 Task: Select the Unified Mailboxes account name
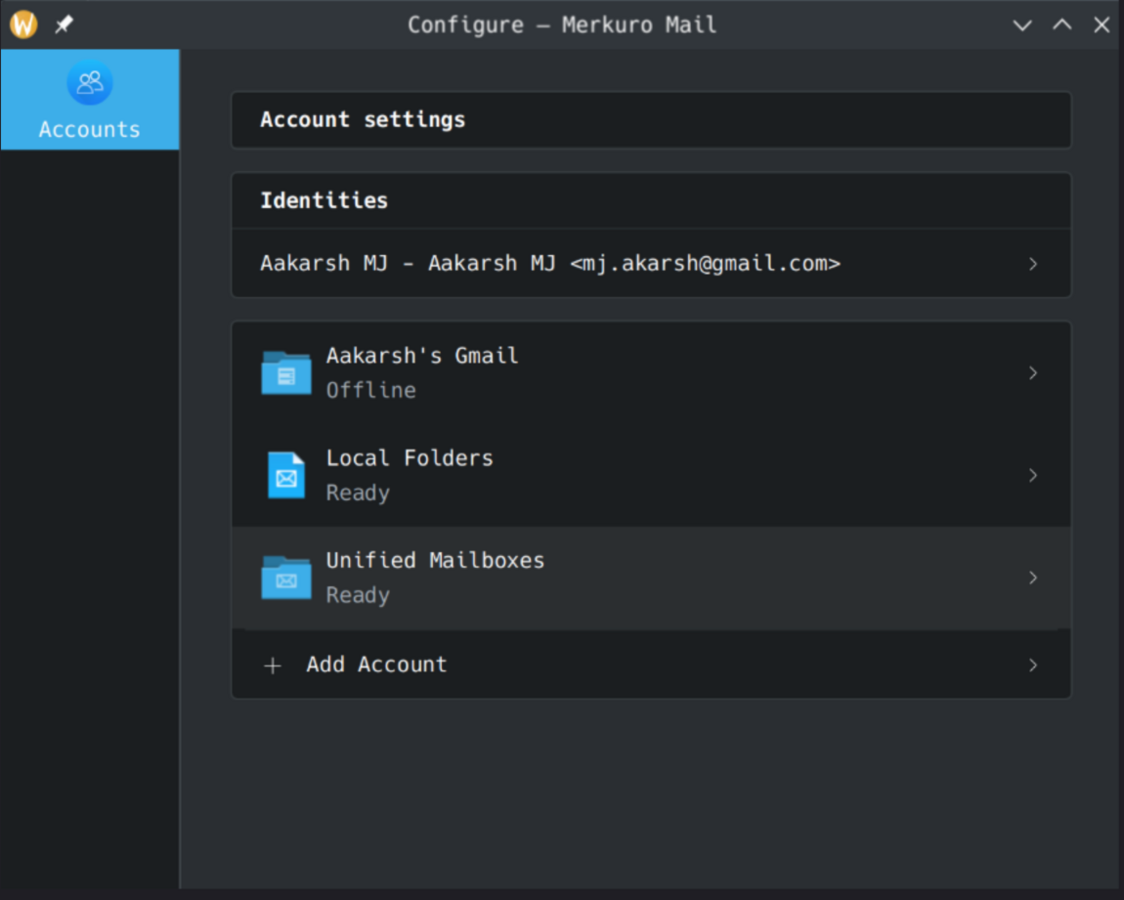coord(435,561)
